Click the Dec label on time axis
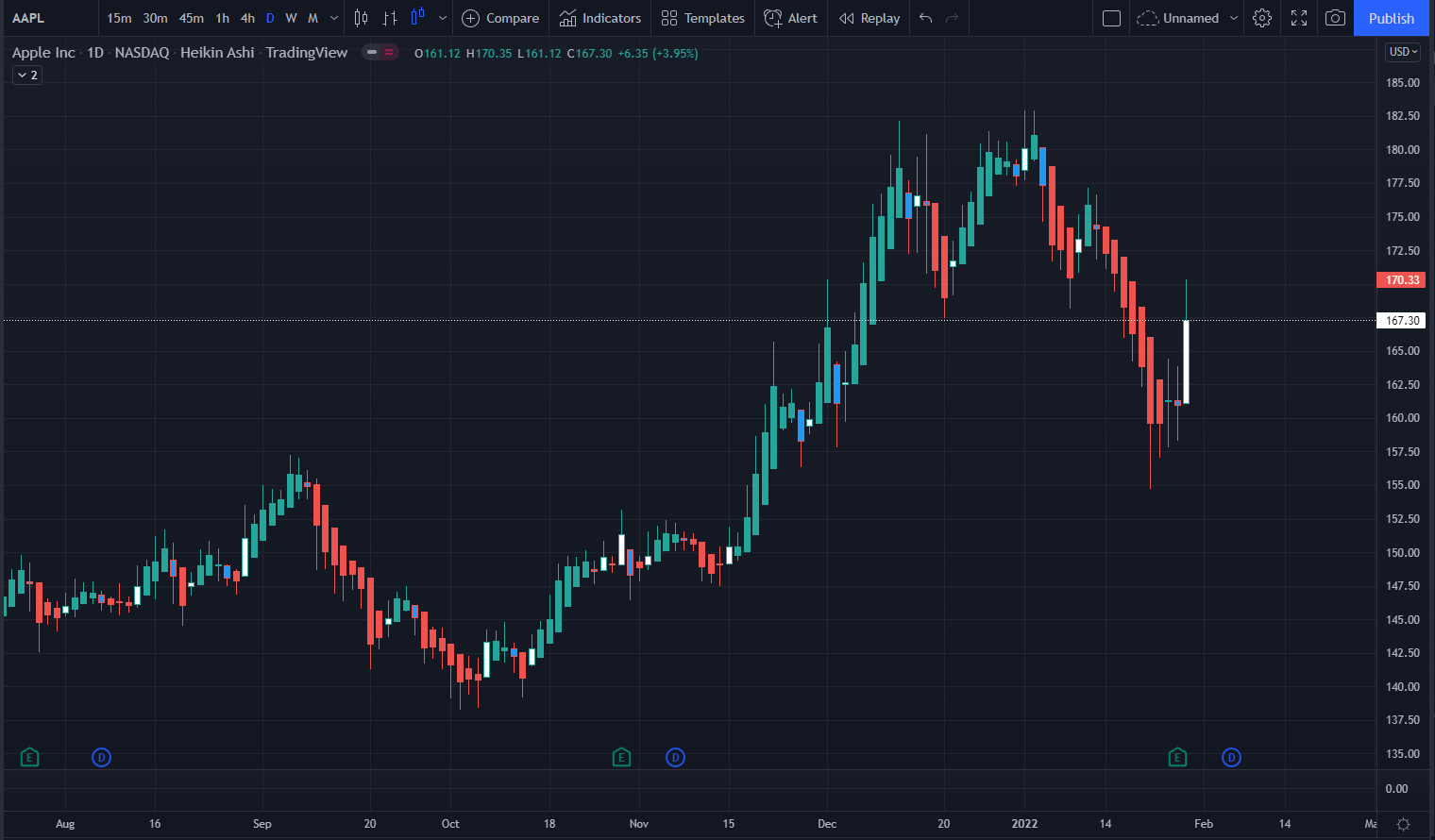 (827, 824)
